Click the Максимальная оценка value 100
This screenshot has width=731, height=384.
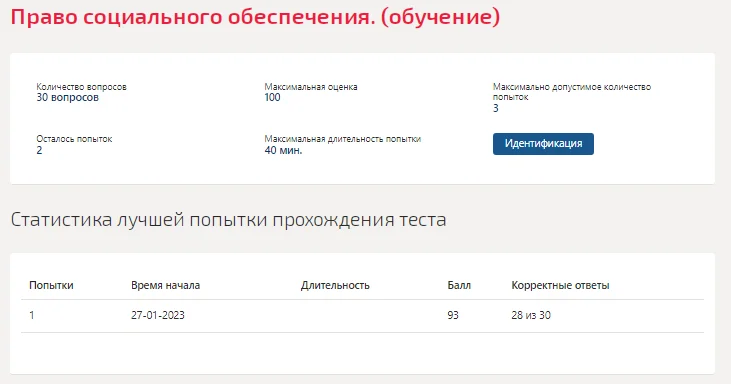tap(272, 97)
